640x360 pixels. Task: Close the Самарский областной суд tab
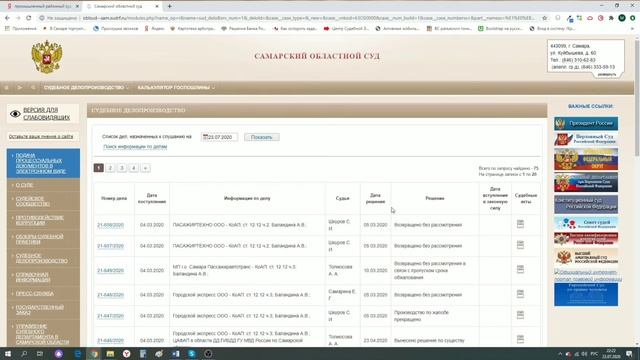tap(157, 6)
